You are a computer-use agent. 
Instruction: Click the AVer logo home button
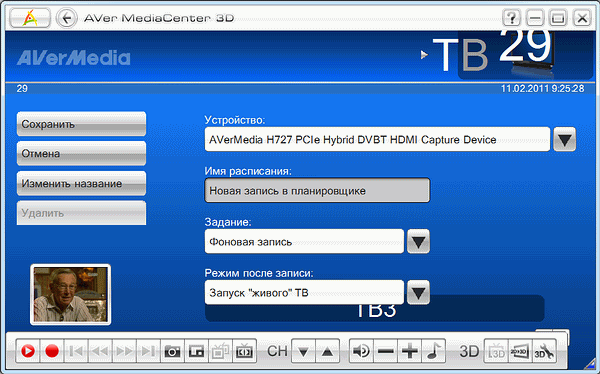point(29,18)
